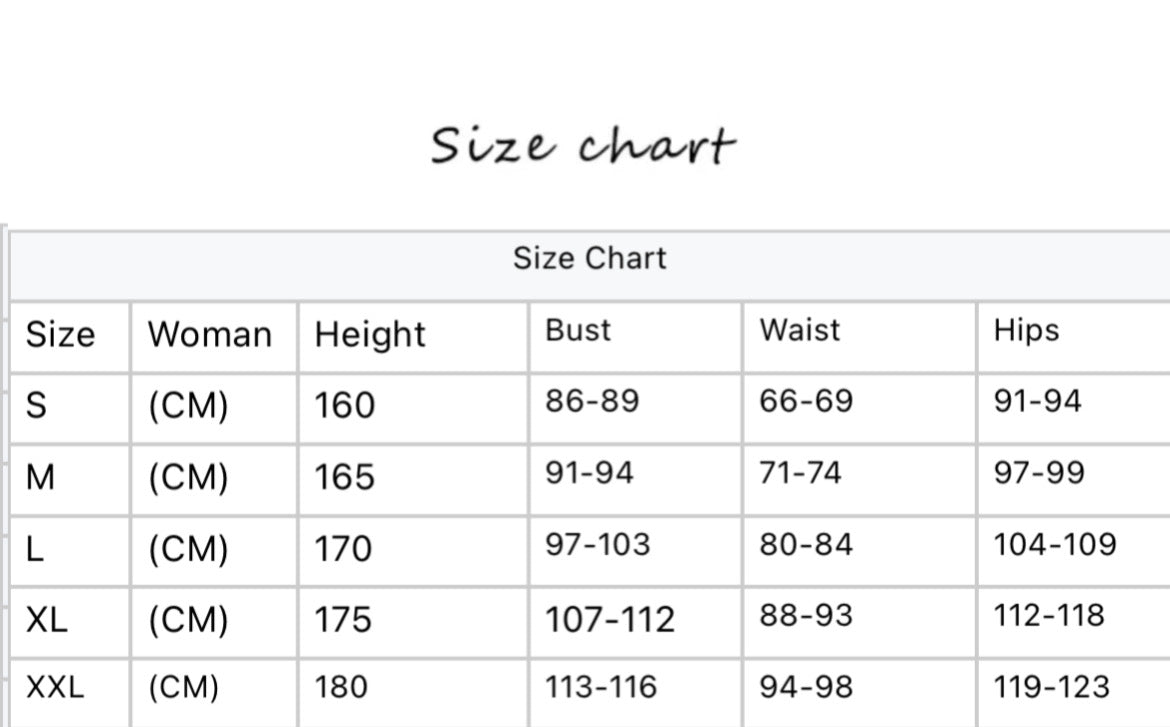Click the bust measurement 86-89
This screenshot has height=727, width=1170.
click(592, 401)
